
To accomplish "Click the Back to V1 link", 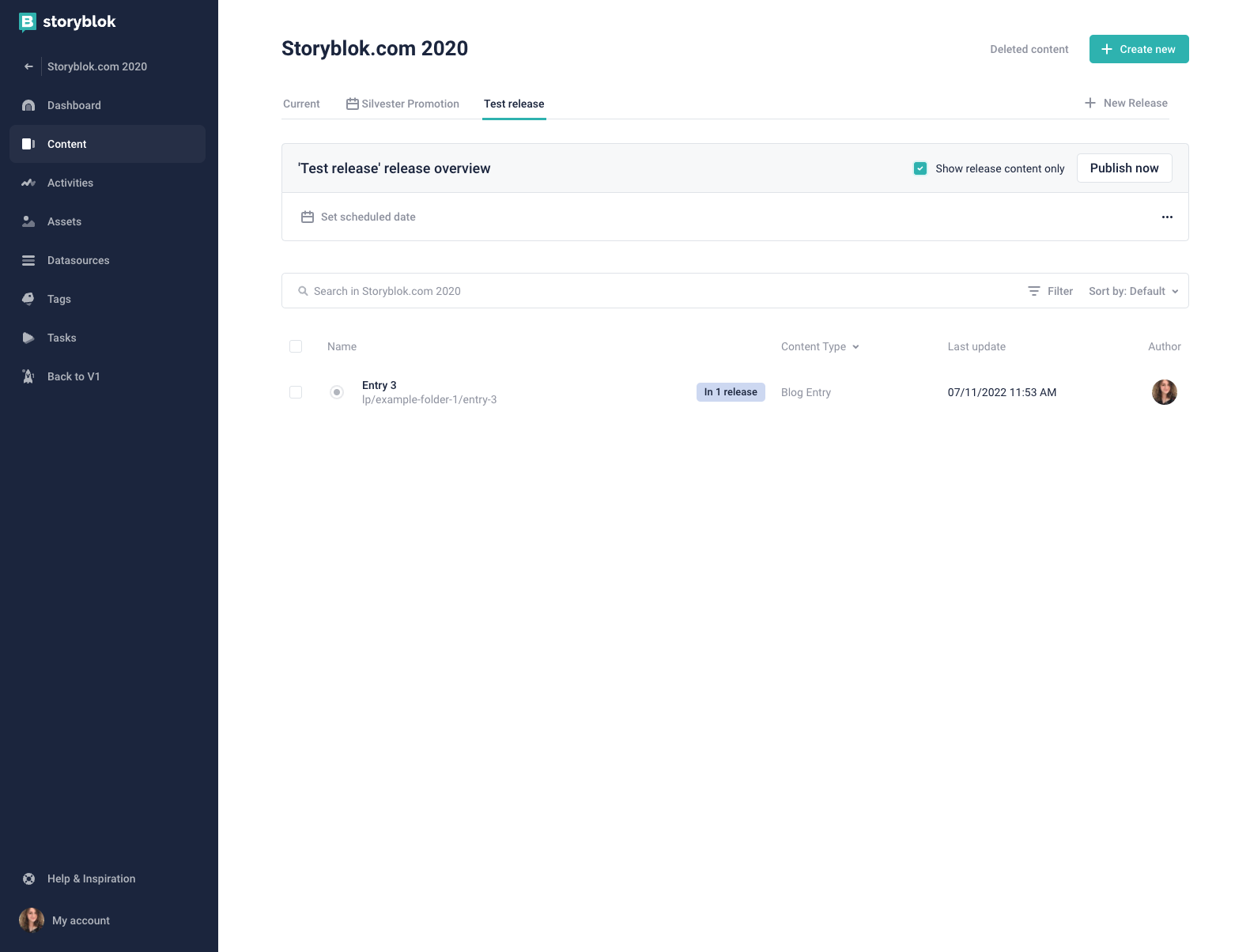I will 108,376.
